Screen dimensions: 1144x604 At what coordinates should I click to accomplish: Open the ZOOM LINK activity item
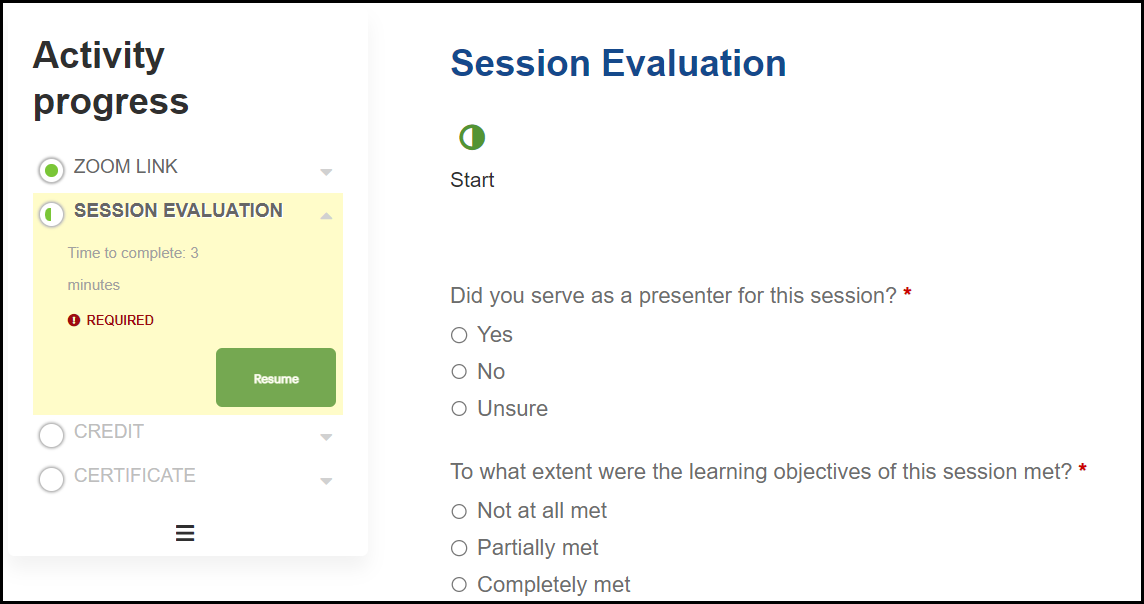[x=126, y=167]
